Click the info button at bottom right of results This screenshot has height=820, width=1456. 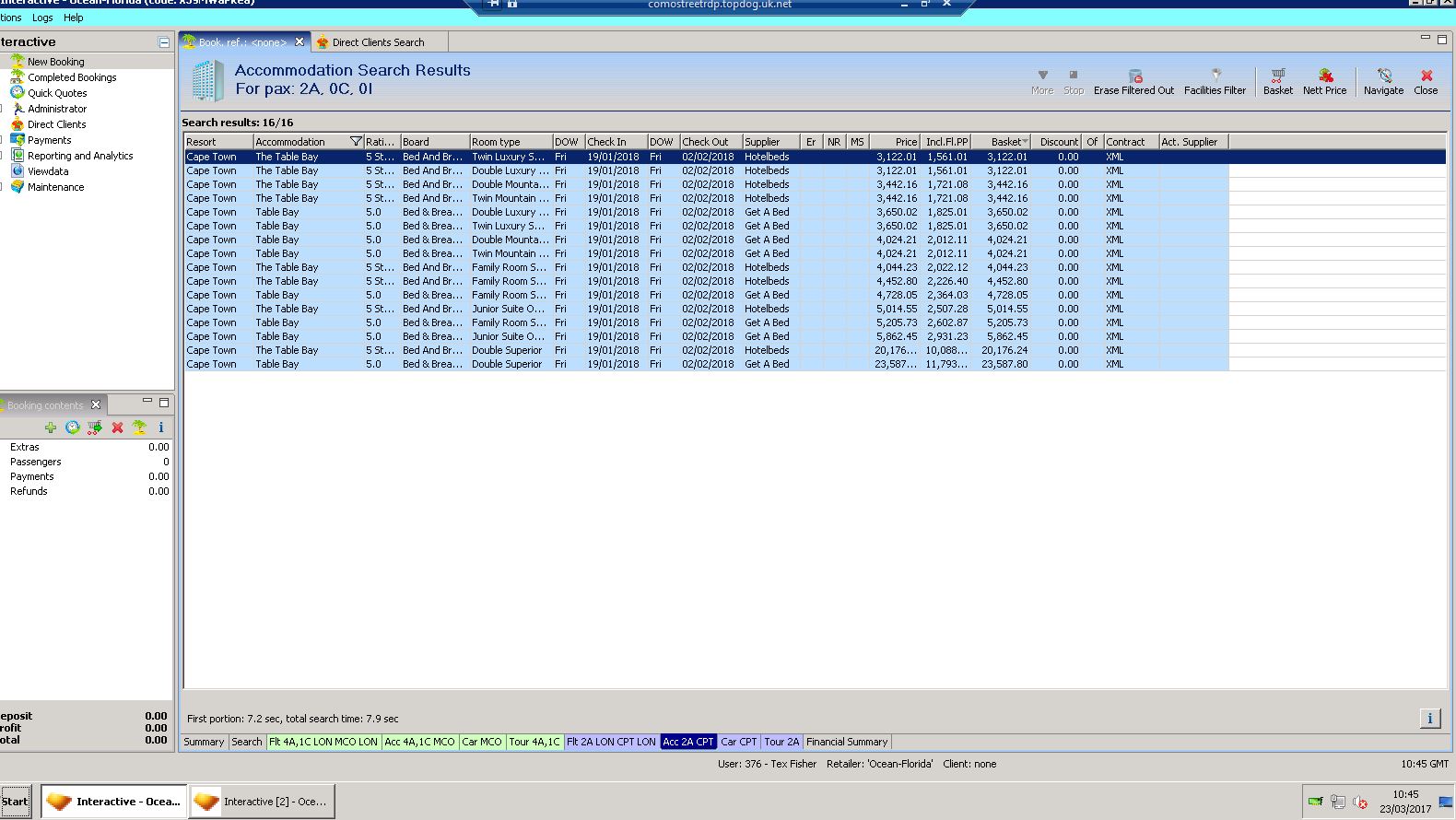[1429, 719]
